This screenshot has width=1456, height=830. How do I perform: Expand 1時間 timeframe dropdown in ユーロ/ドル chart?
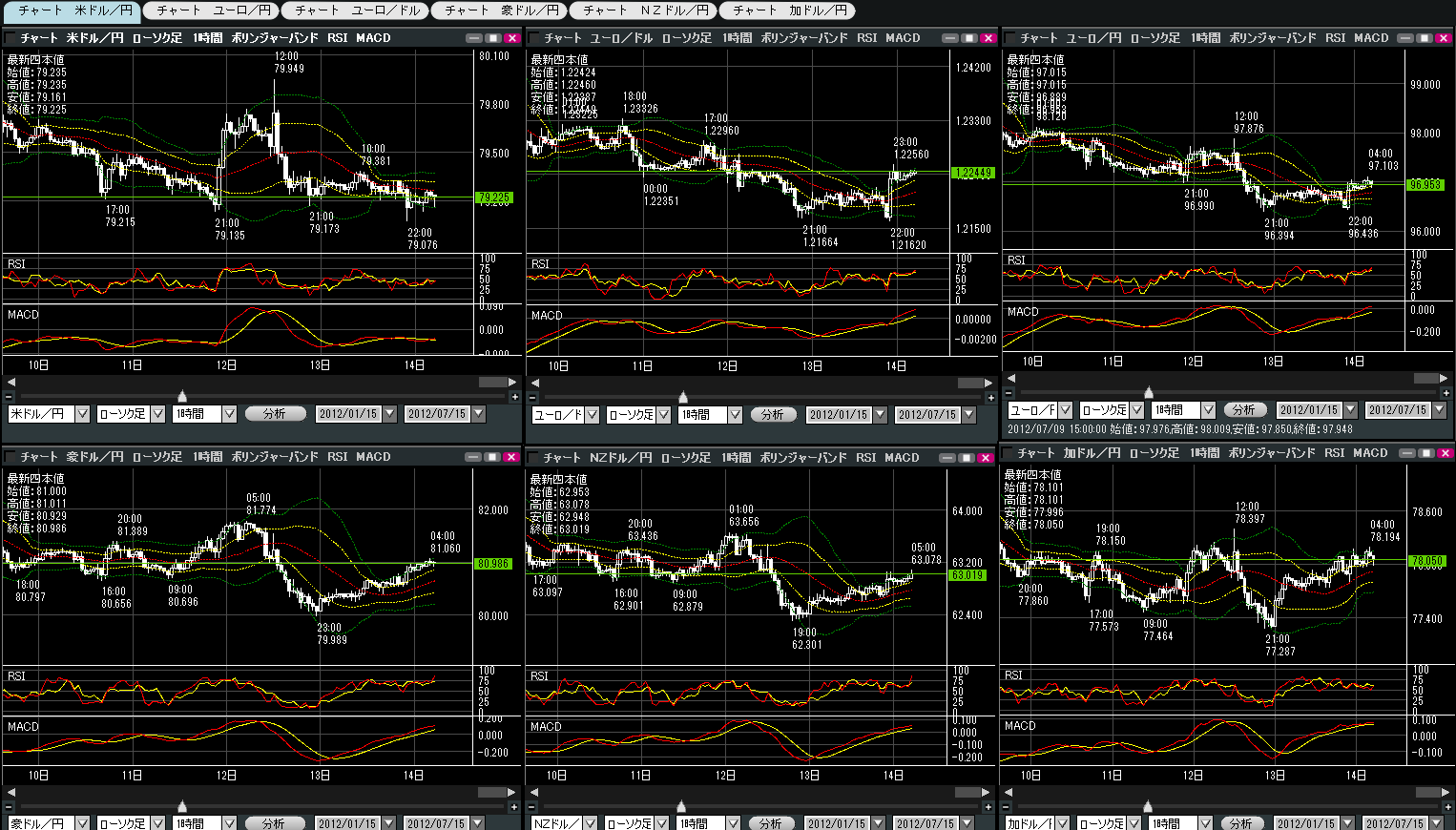point(735,415)
